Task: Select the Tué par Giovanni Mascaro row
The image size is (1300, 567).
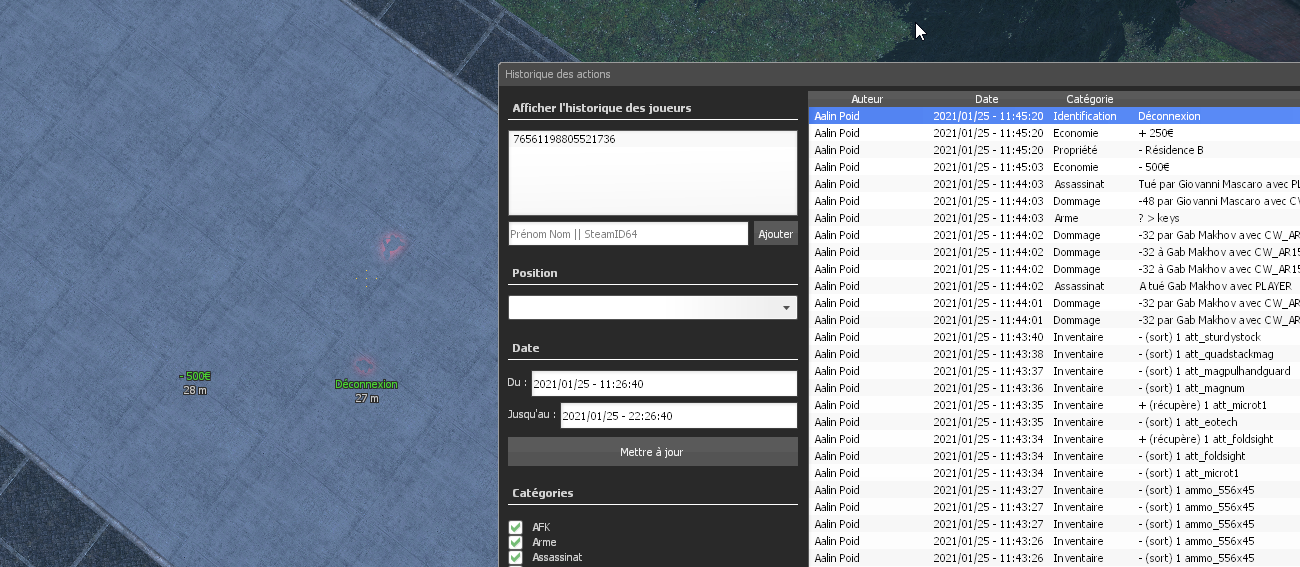Action: pyautogui.click(x=1054, y=184)
